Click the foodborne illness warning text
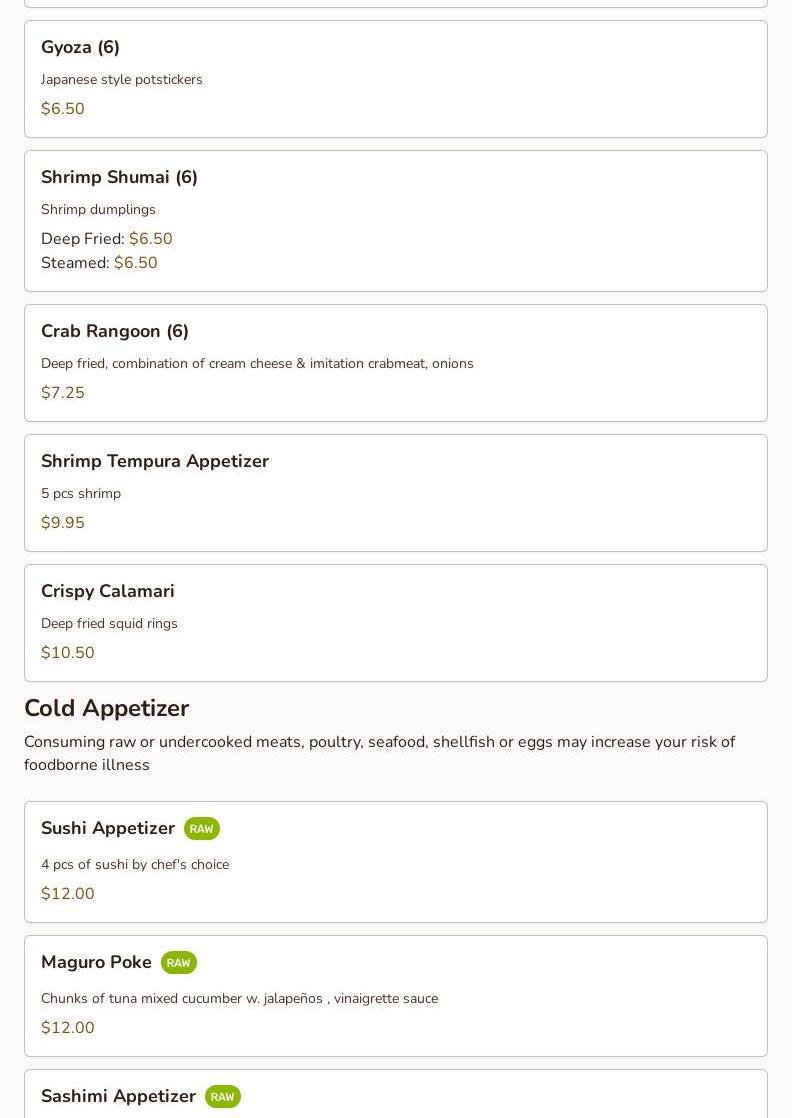Screen dimensions: 792x1118 tap(379, 753)
